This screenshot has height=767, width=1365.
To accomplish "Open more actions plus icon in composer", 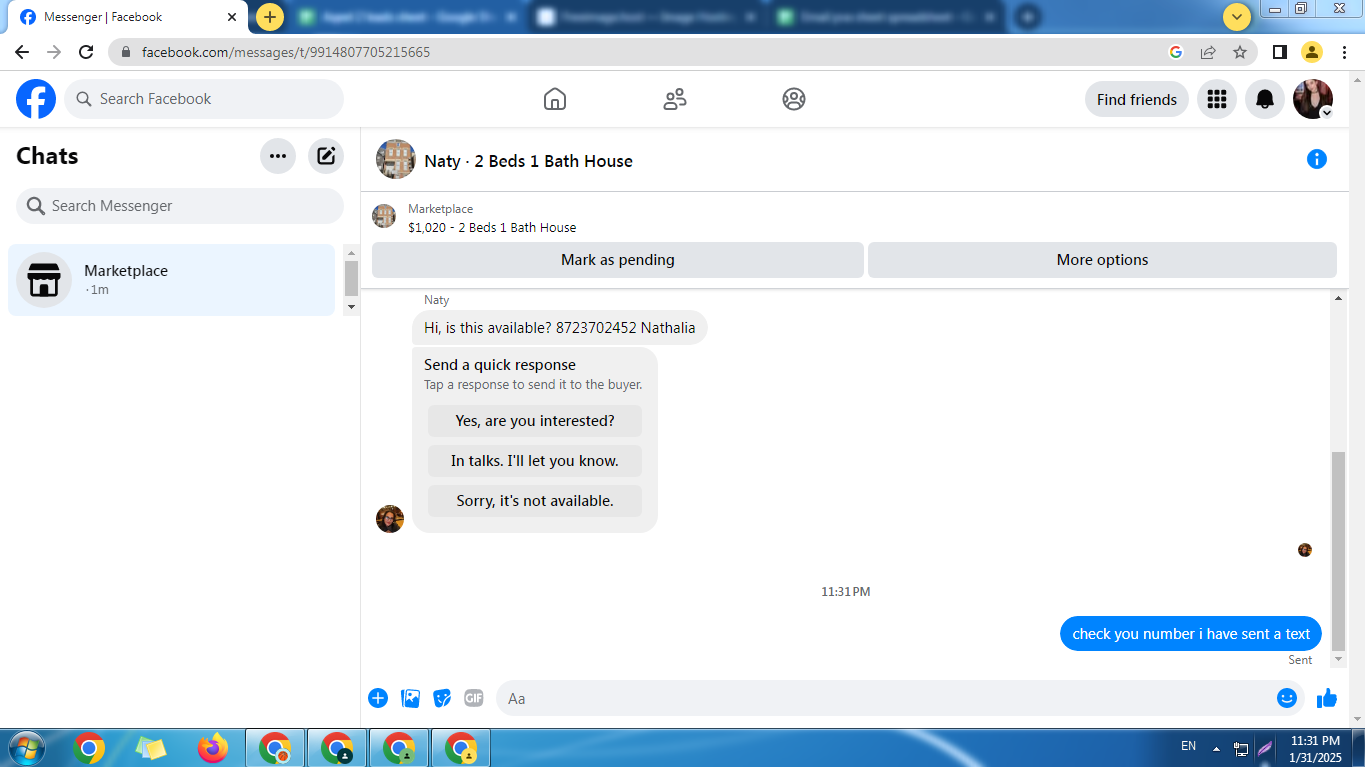I will click(378, 698).
